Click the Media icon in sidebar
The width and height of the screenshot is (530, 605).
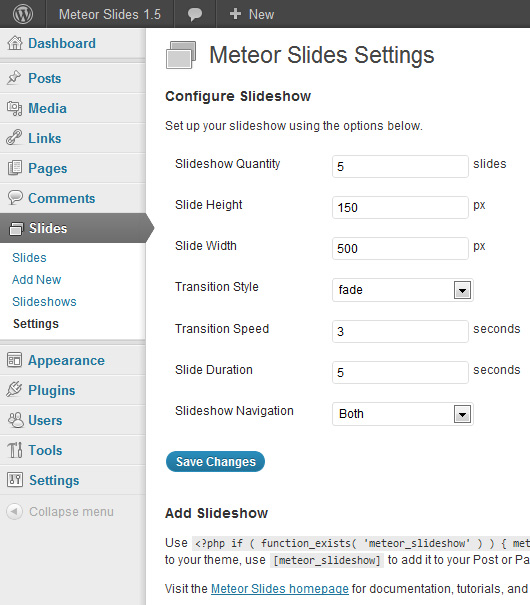point(15,108)
